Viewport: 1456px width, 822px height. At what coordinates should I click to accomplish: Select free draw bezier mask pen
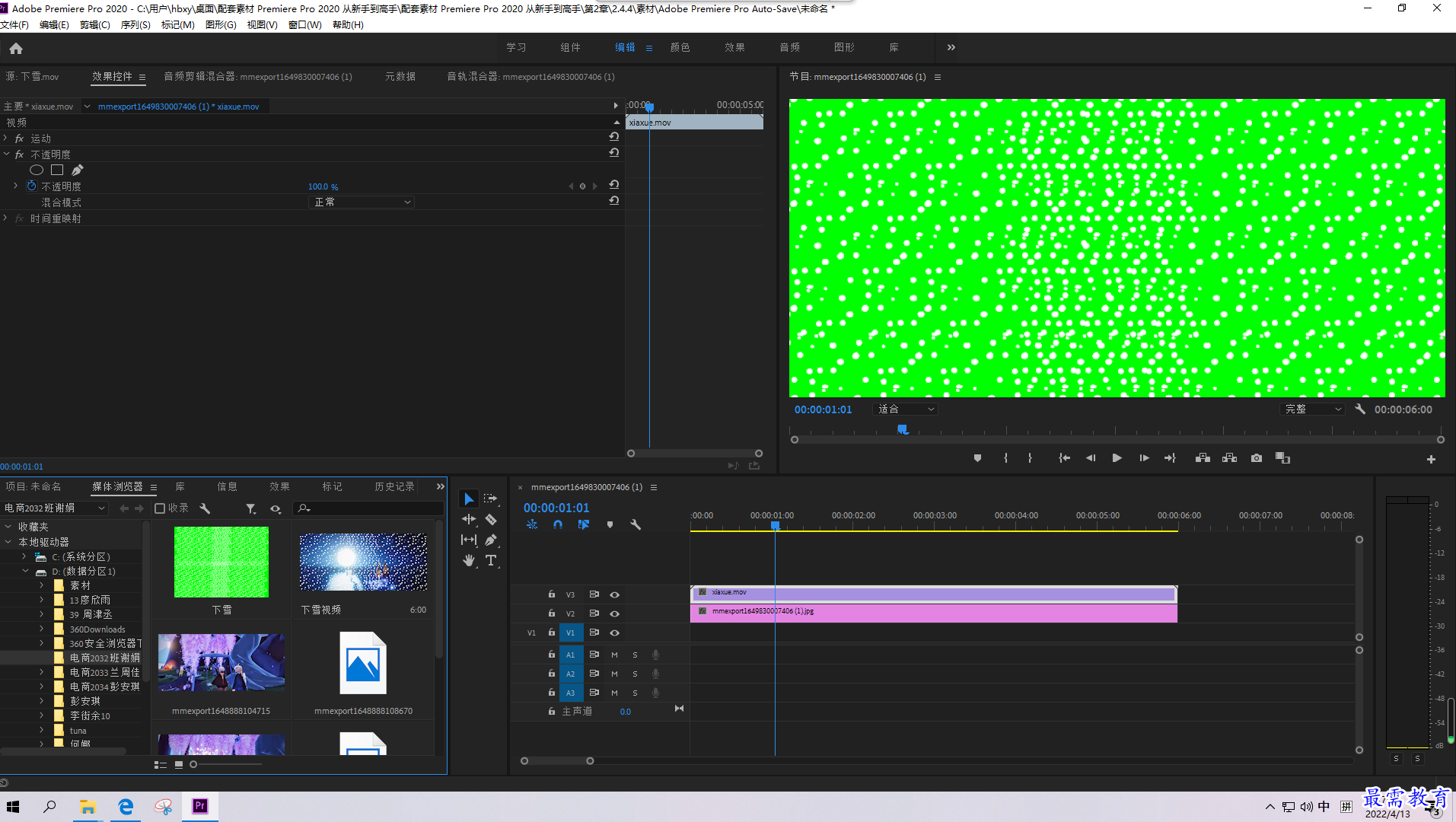(x=78, y=170)
